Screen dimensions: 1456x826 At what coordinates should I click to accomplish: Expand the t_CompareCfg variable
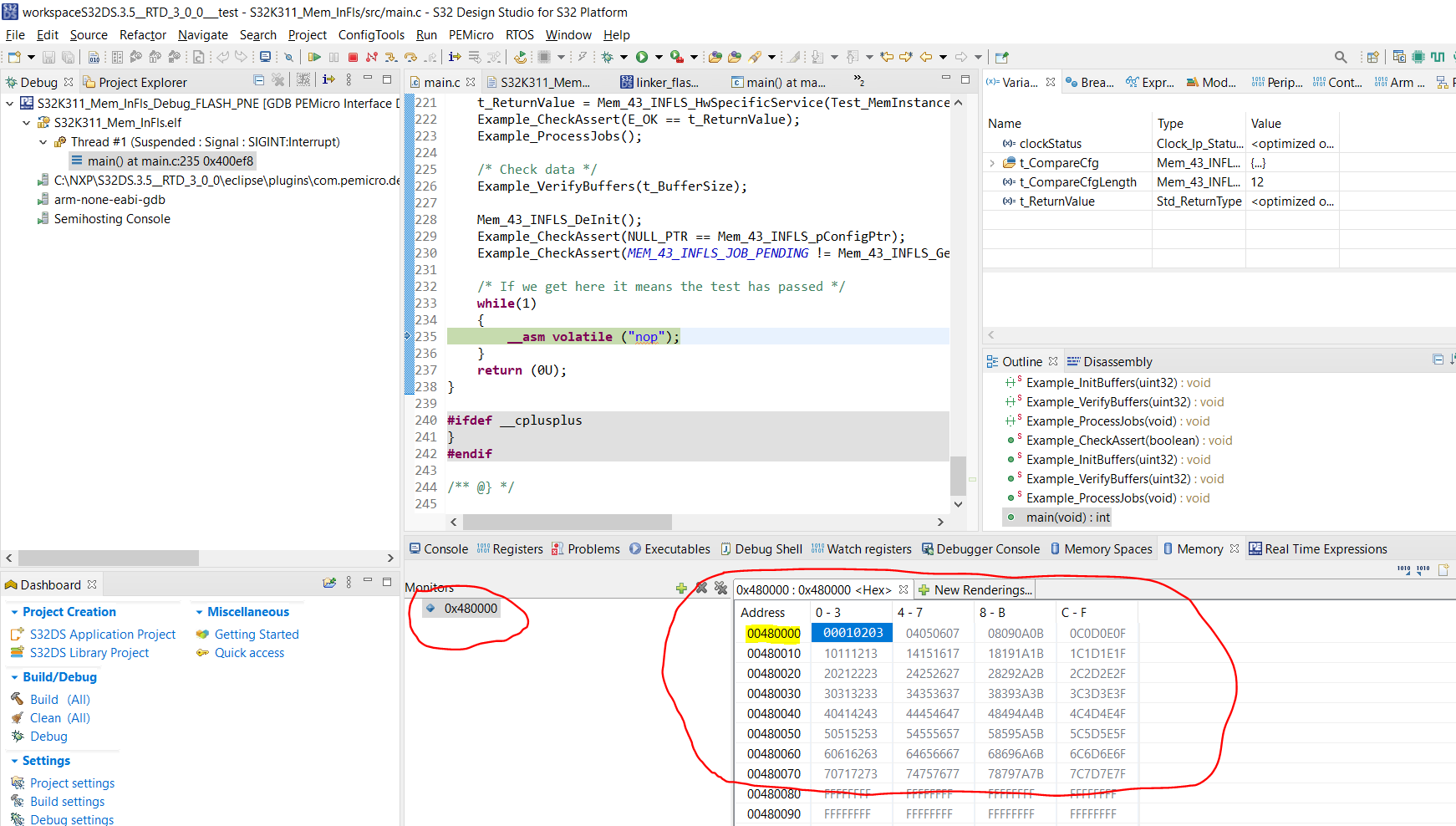tap(991, 162)
